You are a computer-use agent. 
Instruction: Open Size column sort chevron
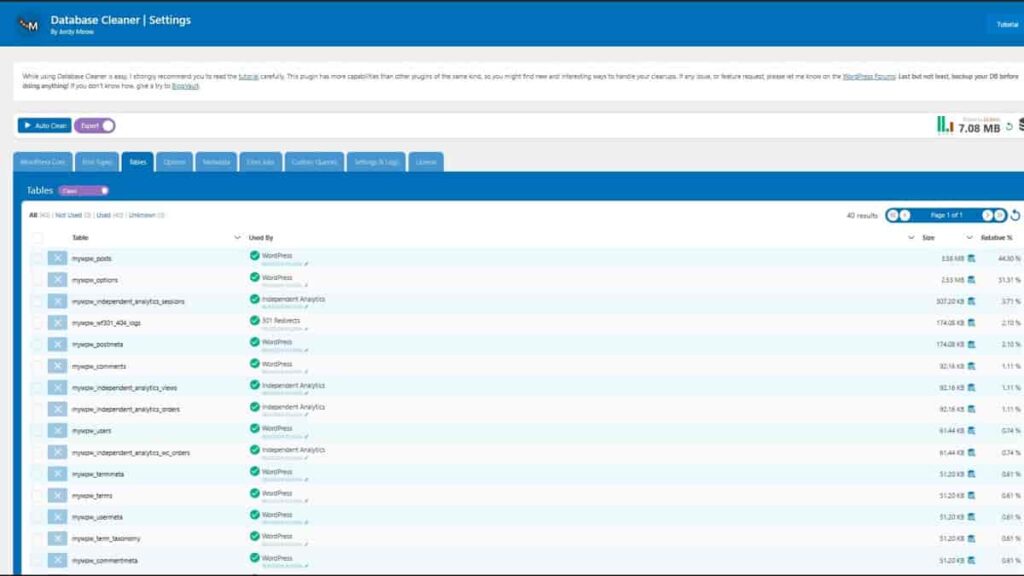(969, 238)
